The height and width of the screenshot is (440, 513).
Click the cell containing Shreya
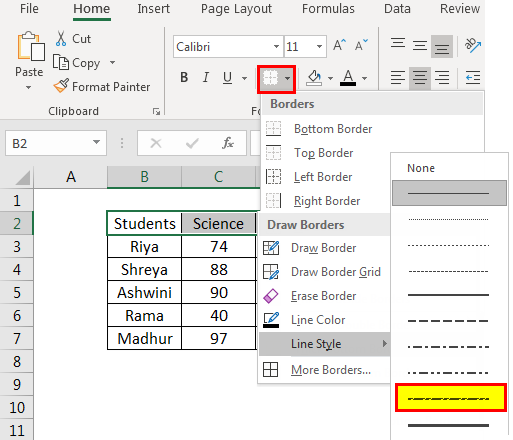pyautogui.click(x=144, y=269)
